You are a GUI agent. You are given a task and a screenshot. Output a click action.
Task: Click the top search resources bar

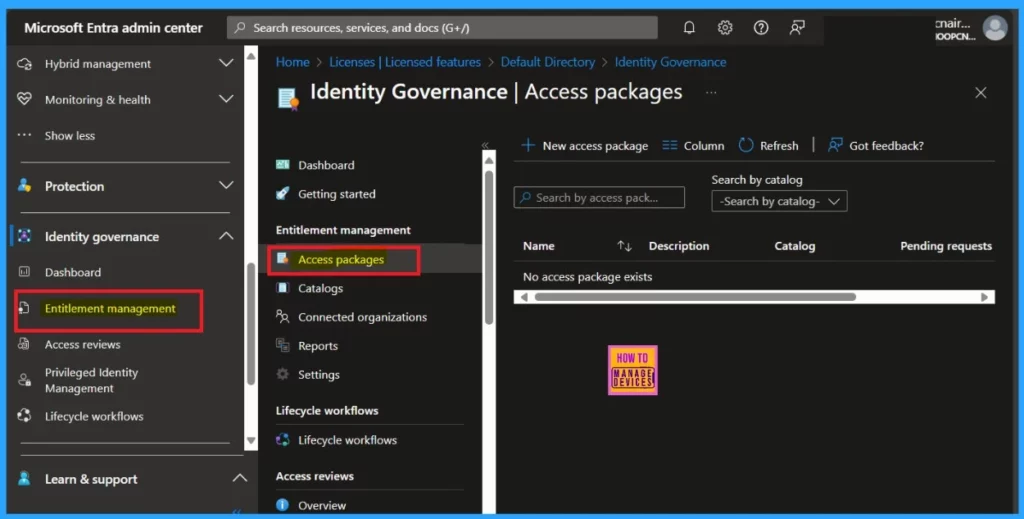click(x=442, y=27)
